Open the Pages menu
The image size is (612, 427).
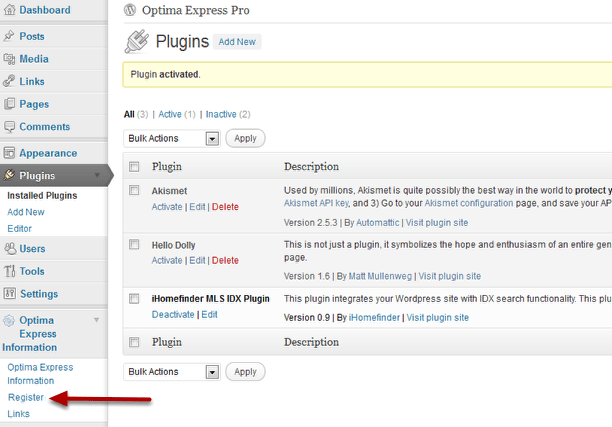point(34,104)
